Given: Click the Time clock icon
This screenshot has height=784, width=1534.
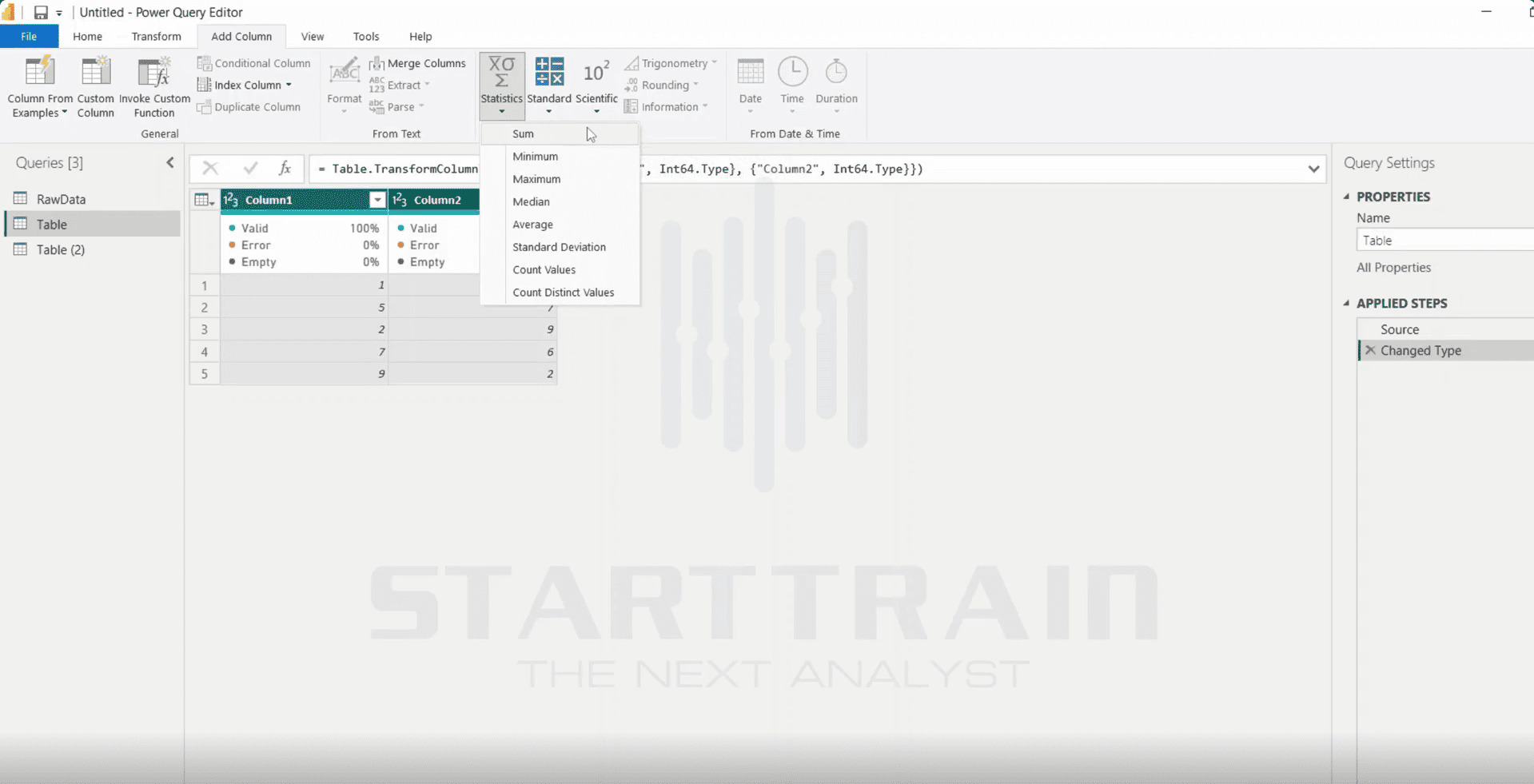Looking at the screenshot, I should coord(792,71).
